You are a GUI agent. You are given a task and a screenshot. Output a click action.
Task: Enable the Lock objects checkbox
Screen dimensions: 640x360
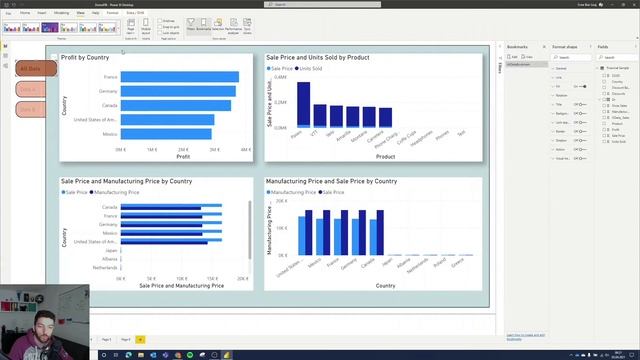point(160,33)
